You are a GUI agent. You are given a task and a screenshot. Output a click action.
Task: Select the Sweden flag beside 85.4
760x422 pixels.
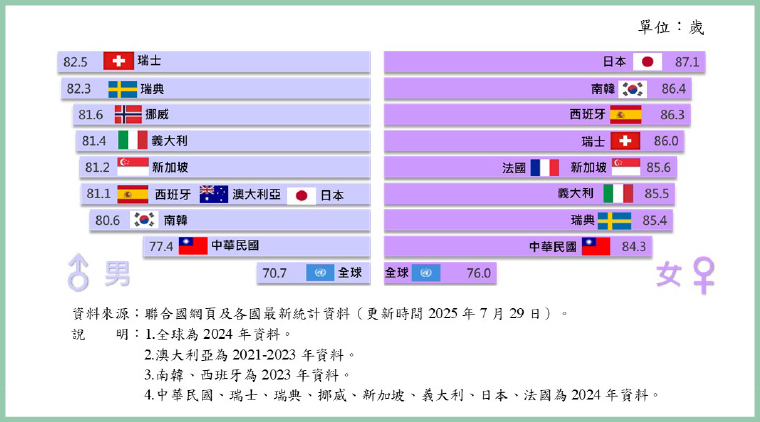point(614,220)
